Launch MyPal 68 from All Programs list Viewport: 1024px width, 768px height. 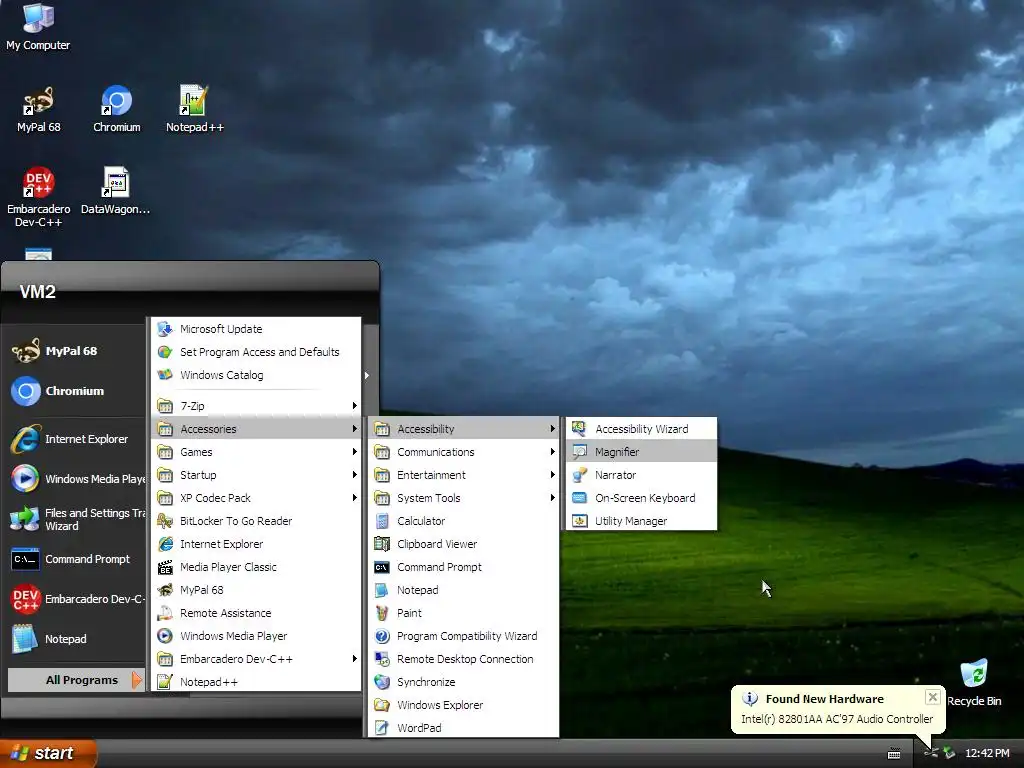point(256,590)
